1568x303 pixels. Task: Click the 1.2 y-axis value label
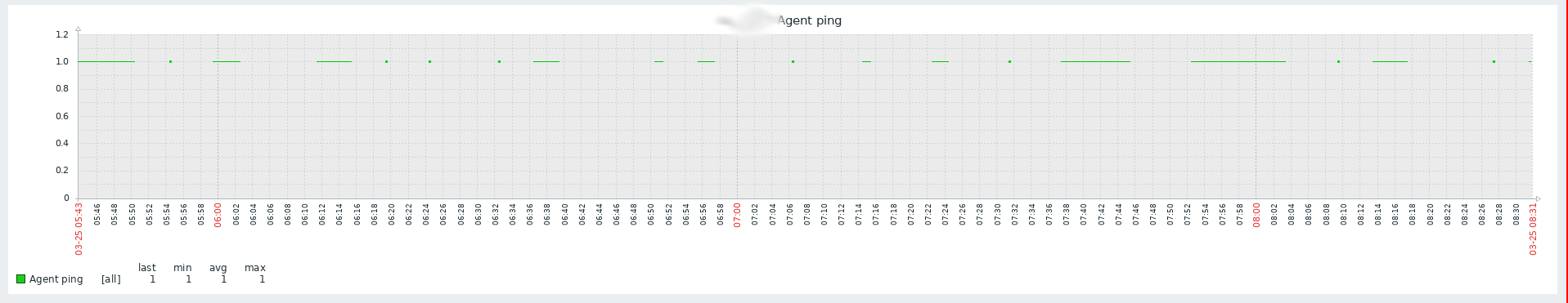pos(62,34)
